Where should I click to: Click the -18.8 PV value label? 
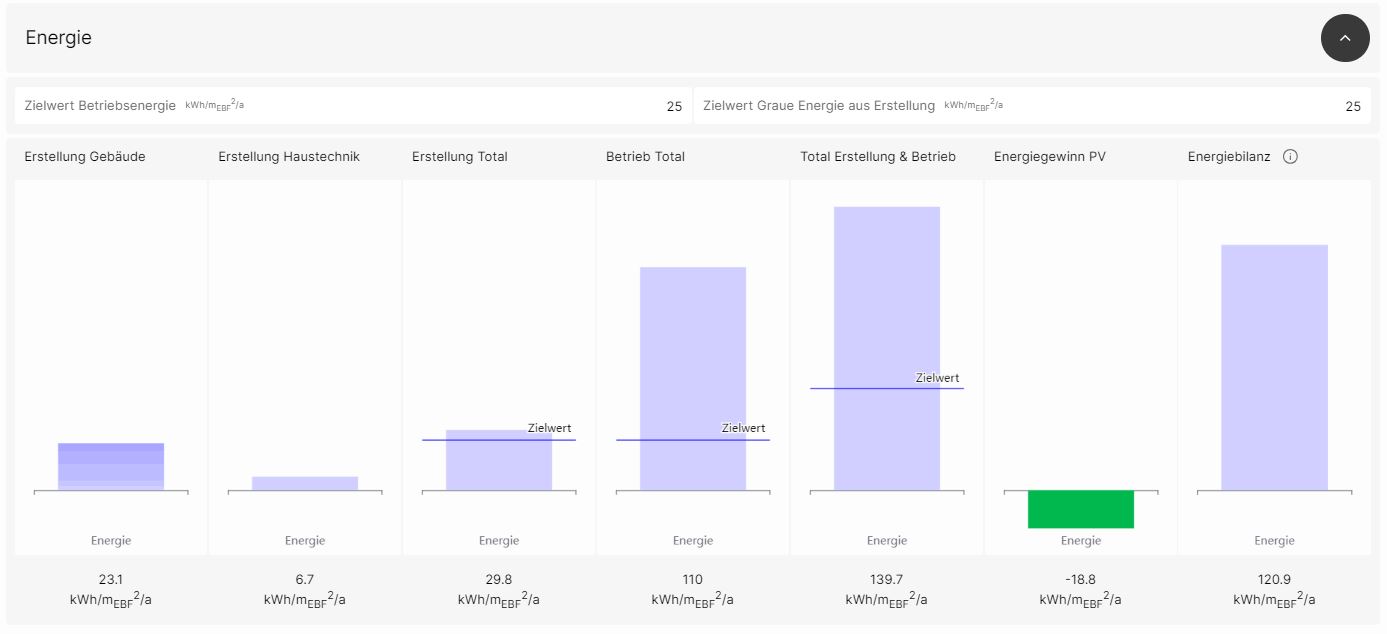tap(1080, 579)
